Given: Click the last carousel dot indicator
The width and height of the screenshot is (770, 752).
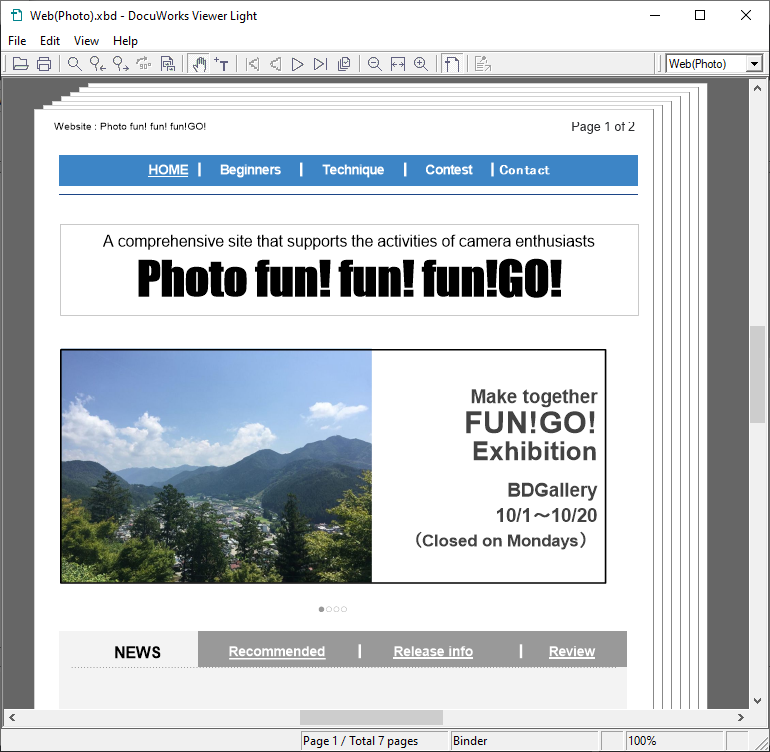Looking at the screenshot, I should coord(344,609).
